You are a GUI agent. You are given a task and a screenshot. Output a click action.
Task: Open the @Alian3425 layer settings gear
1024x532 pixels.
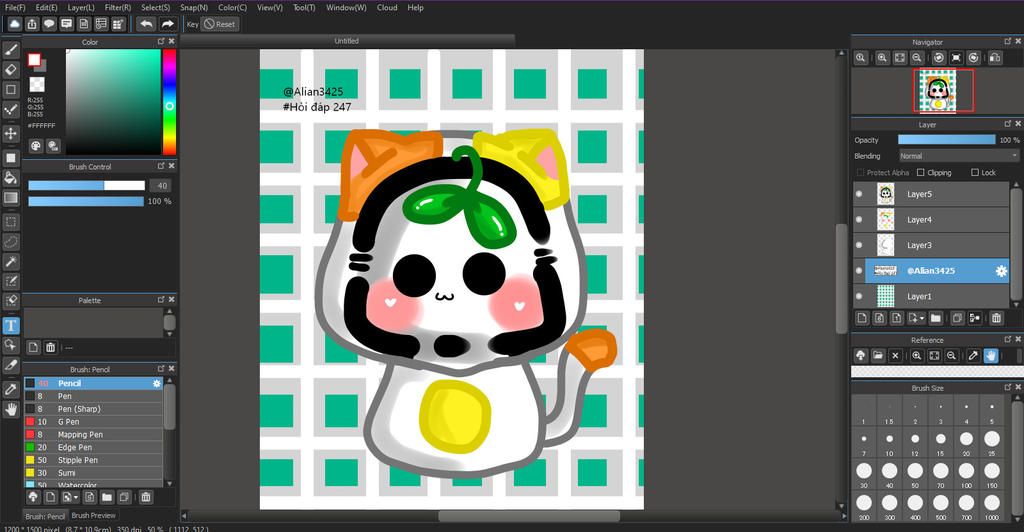1001,271
